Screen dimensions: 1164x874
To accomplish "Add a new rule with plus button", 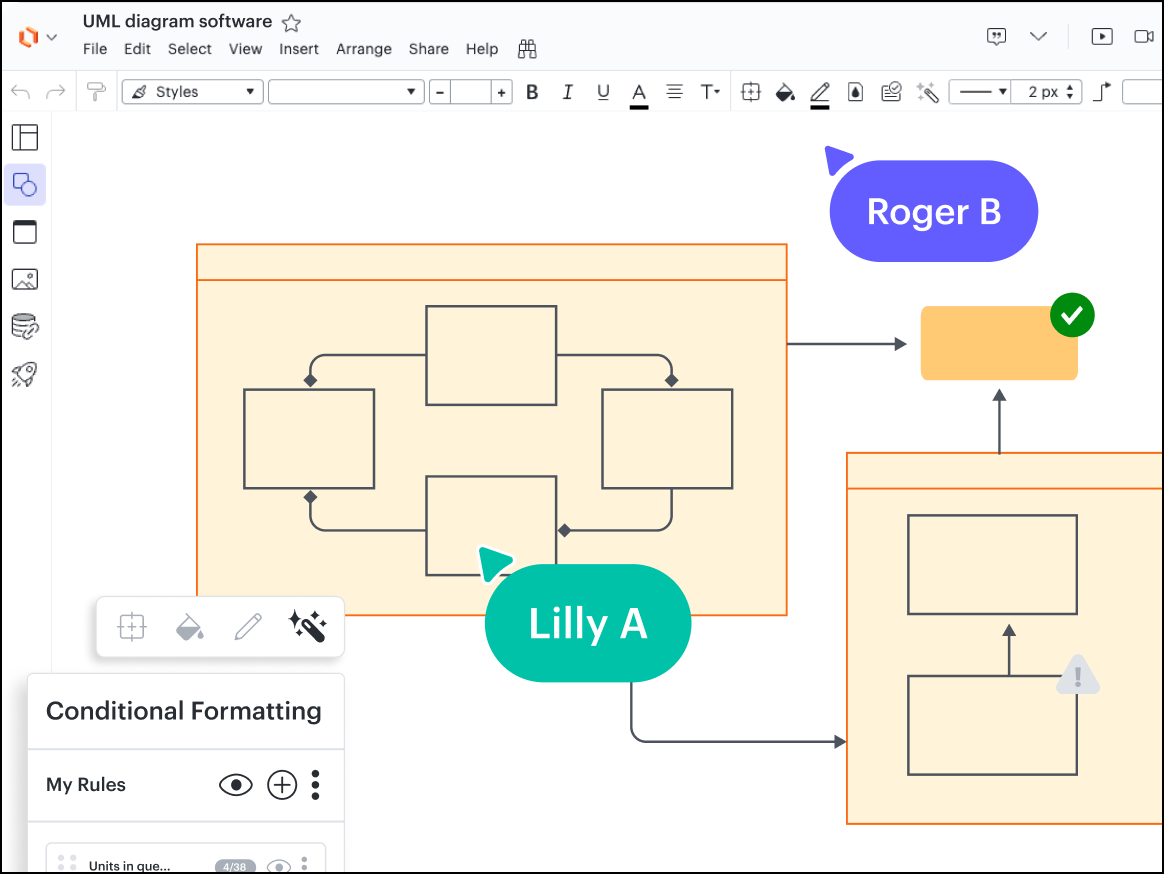I will coord(282,785).
